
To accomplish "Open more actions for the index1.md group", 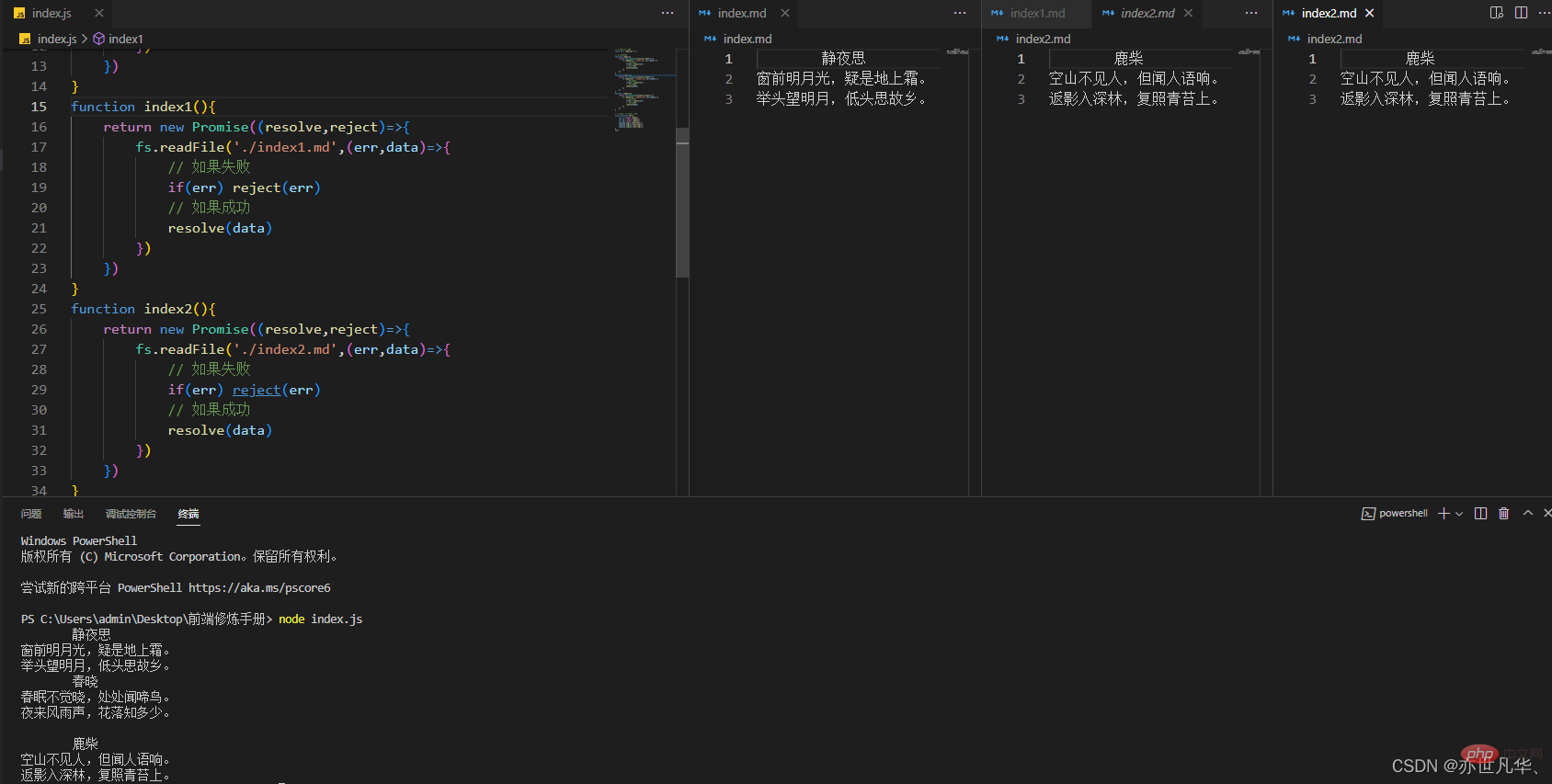I will (1251, 13).
